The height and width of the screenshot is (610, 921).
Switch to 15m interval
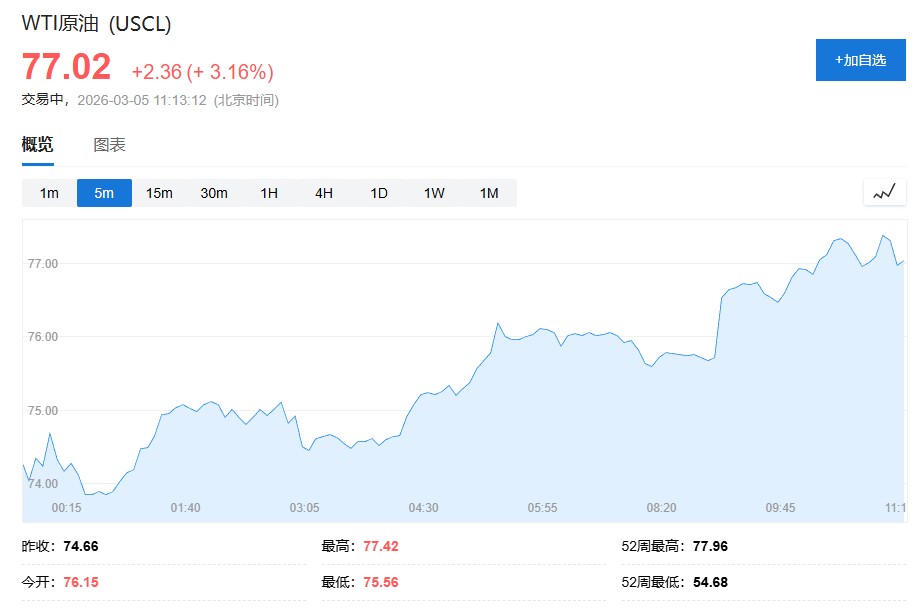159,193
